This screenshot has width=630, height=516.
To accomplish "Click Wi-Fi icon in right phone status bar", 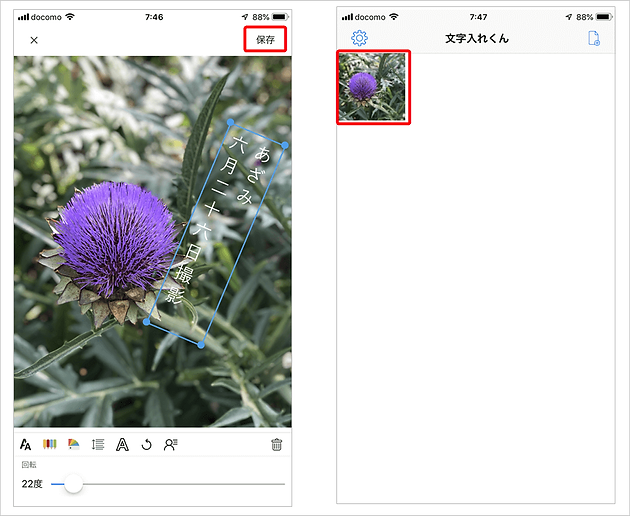I will tap(394, 16).
